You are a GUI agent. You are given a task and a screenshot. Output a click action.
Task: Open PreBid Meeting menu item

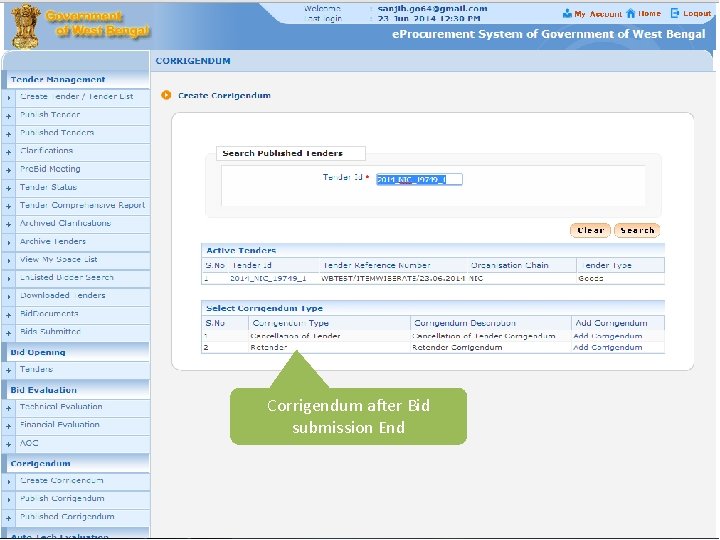pos(50,169)
